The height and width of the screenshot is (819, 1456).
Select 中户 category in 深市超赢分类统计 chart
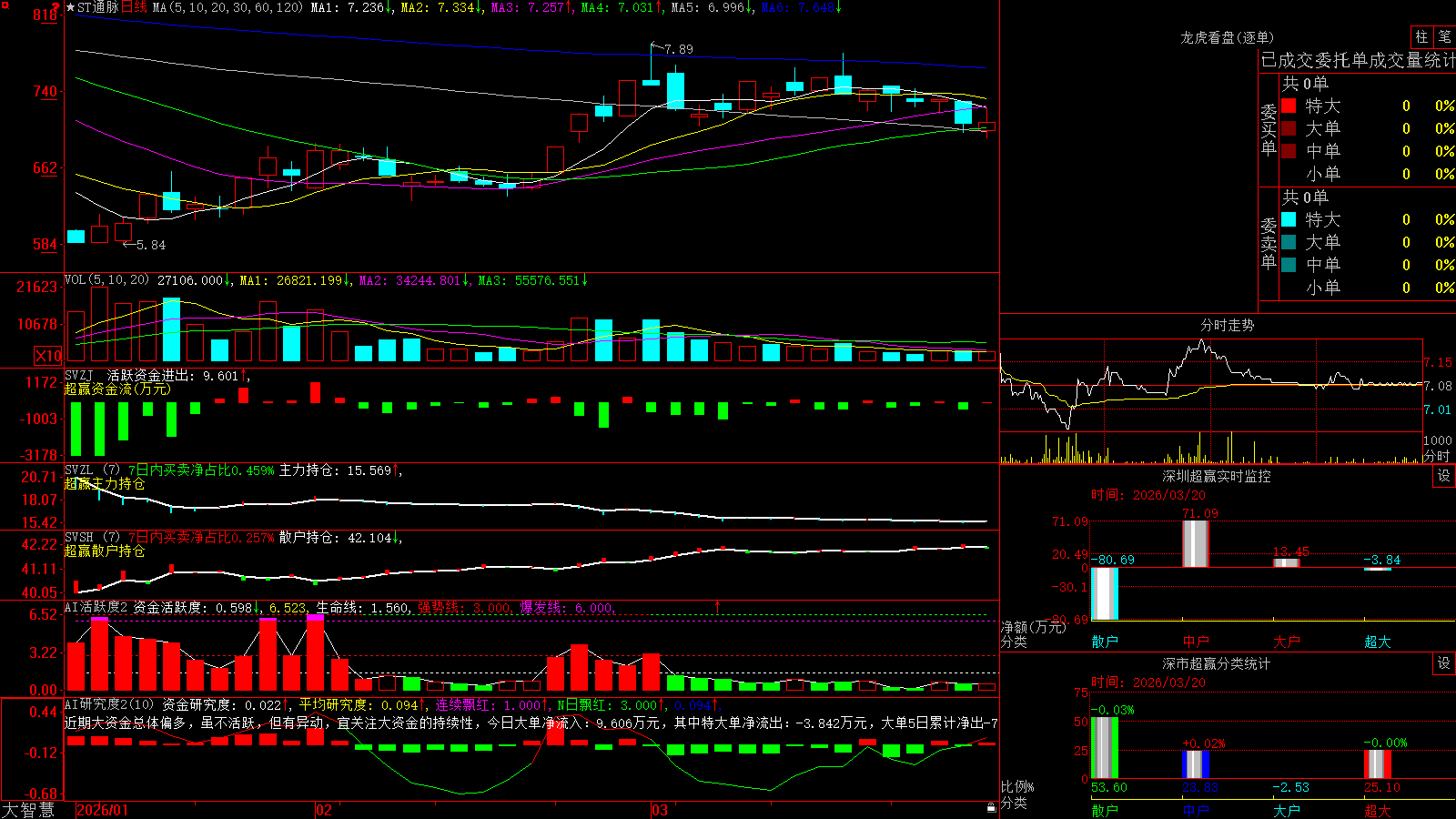[x=1196, y=811]
